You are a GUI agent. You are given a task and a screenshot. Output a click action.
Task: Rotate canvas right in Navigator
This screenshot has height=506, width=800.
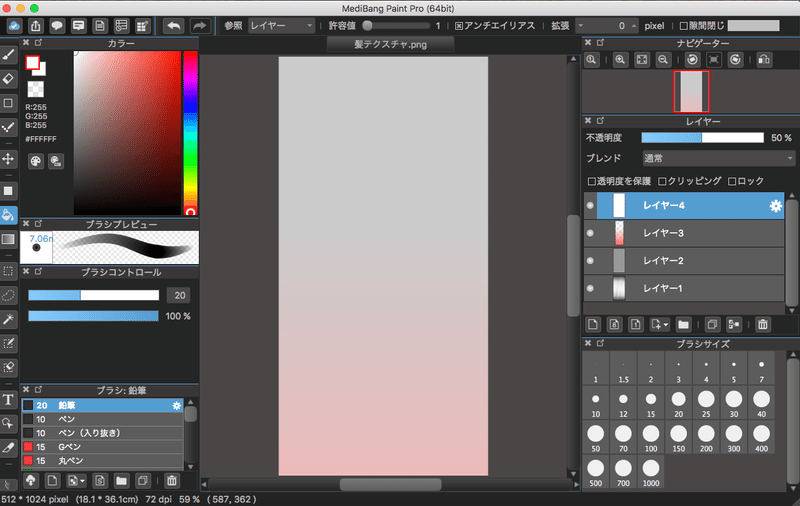pyautogui.click(x=735, y=60)
